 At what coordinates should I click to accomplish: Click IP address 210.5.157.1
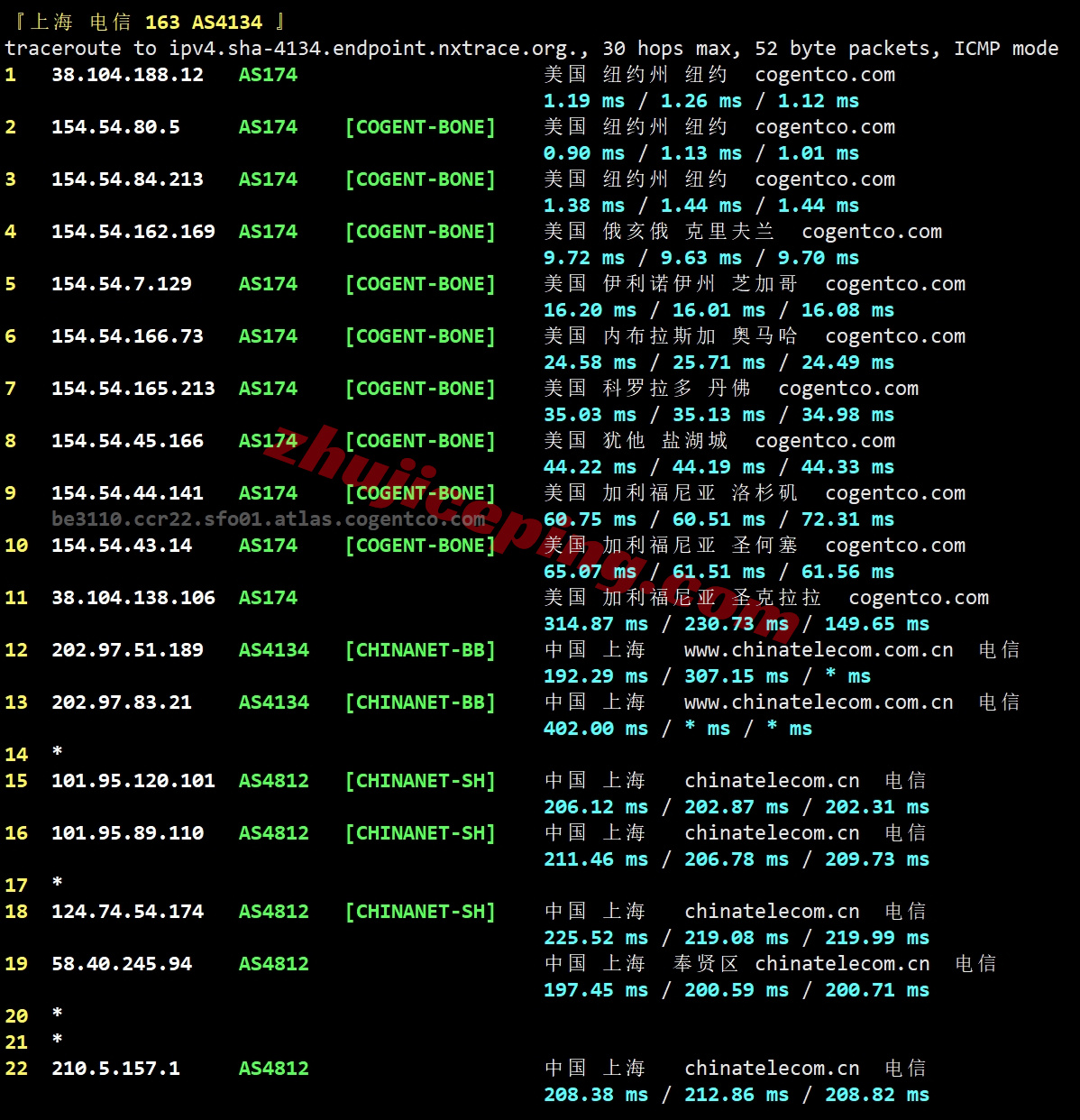click(x=115, y=1069)
